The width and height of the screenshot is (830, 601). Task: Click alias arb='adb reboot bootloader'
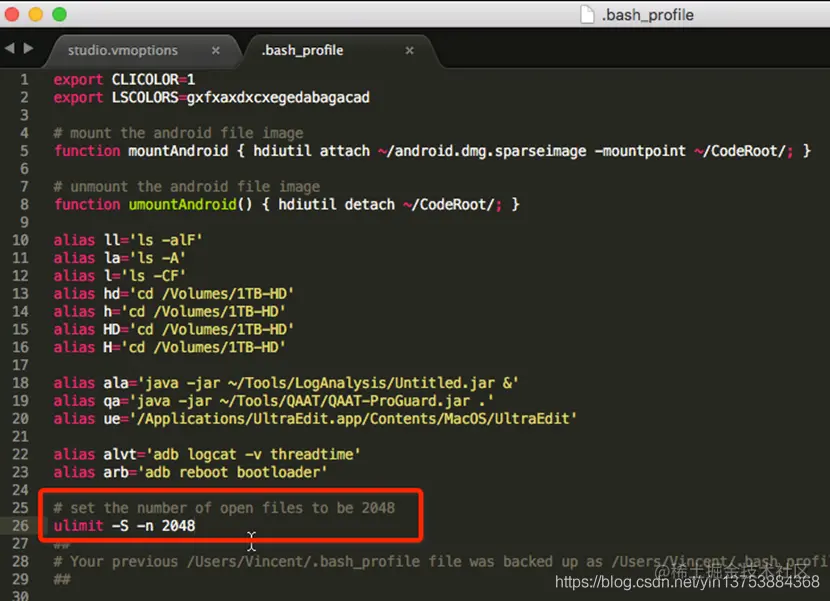191,472
